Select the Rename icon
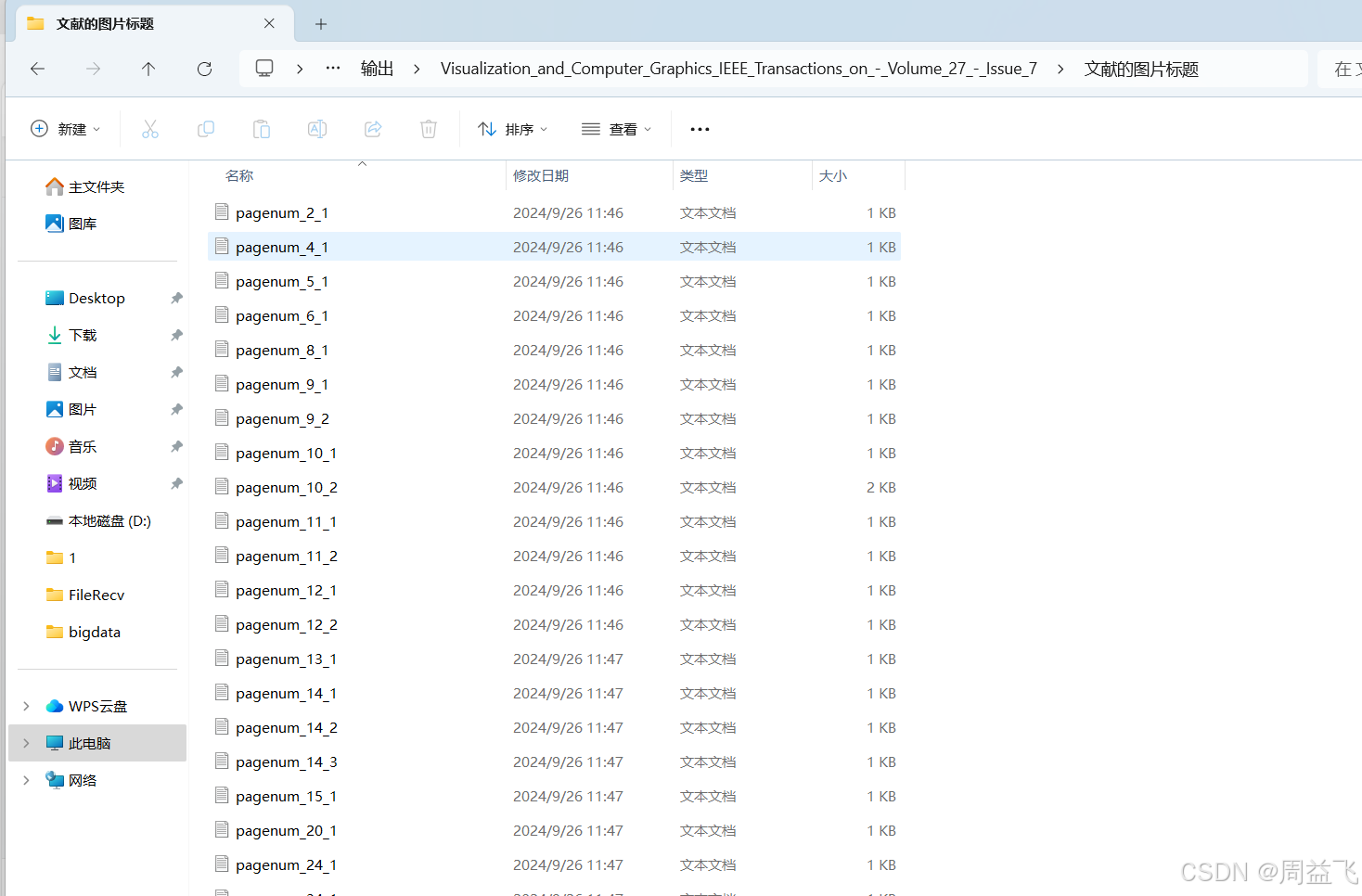 pos(317,129)
